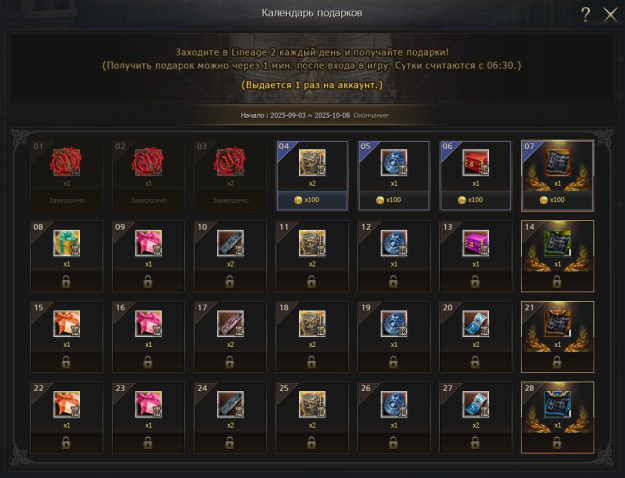Select the day 28 blue-framed scroll reward
Screen dimensions: 625x478
point(557,404)
